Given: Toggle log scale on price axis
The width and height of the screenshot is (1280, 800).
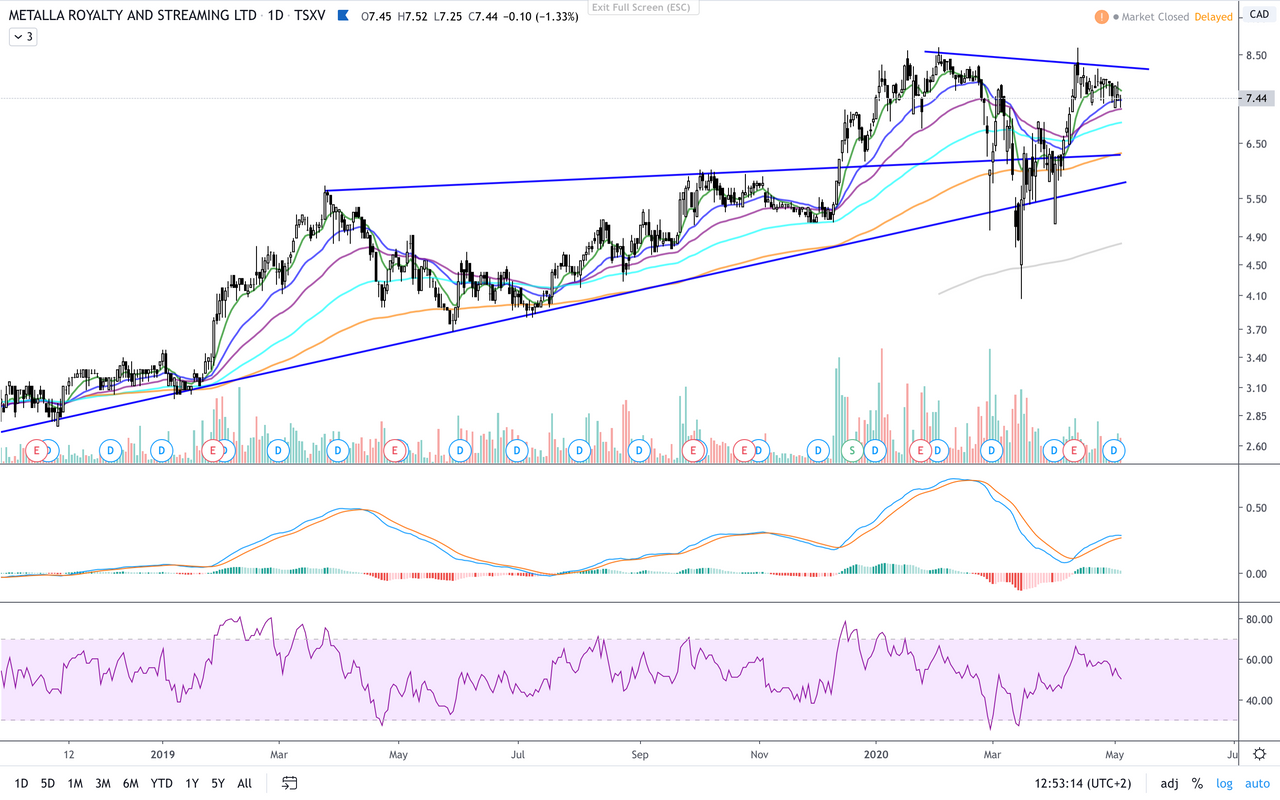Looking at the screenshot, I should tap(1224, 784).
